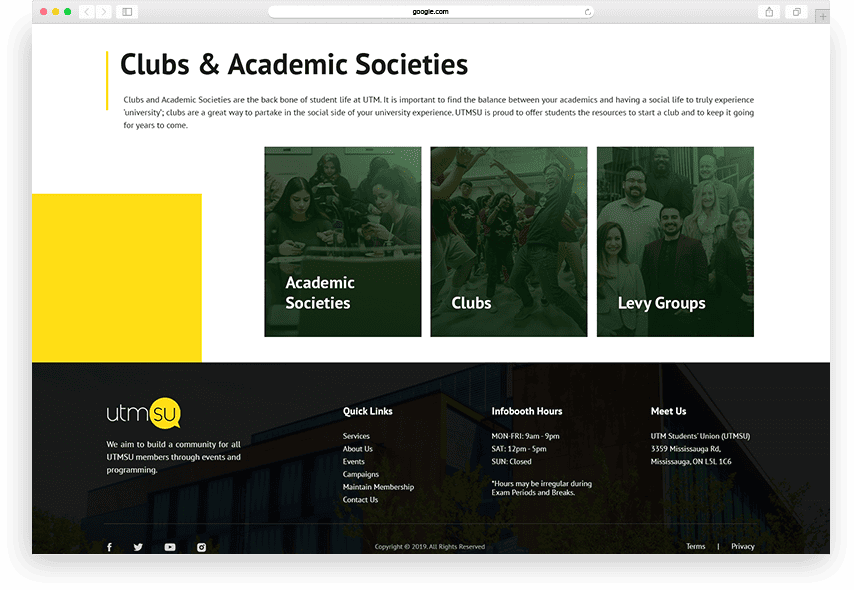
Task: Click the Safari share icon
Action: pos(769,12)
